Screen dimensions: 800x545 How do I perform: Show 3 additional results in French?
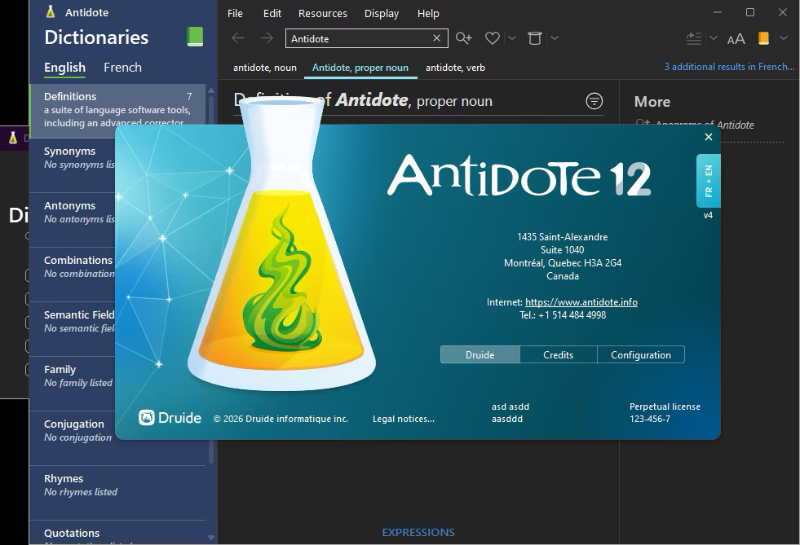[x=729, y=66]
